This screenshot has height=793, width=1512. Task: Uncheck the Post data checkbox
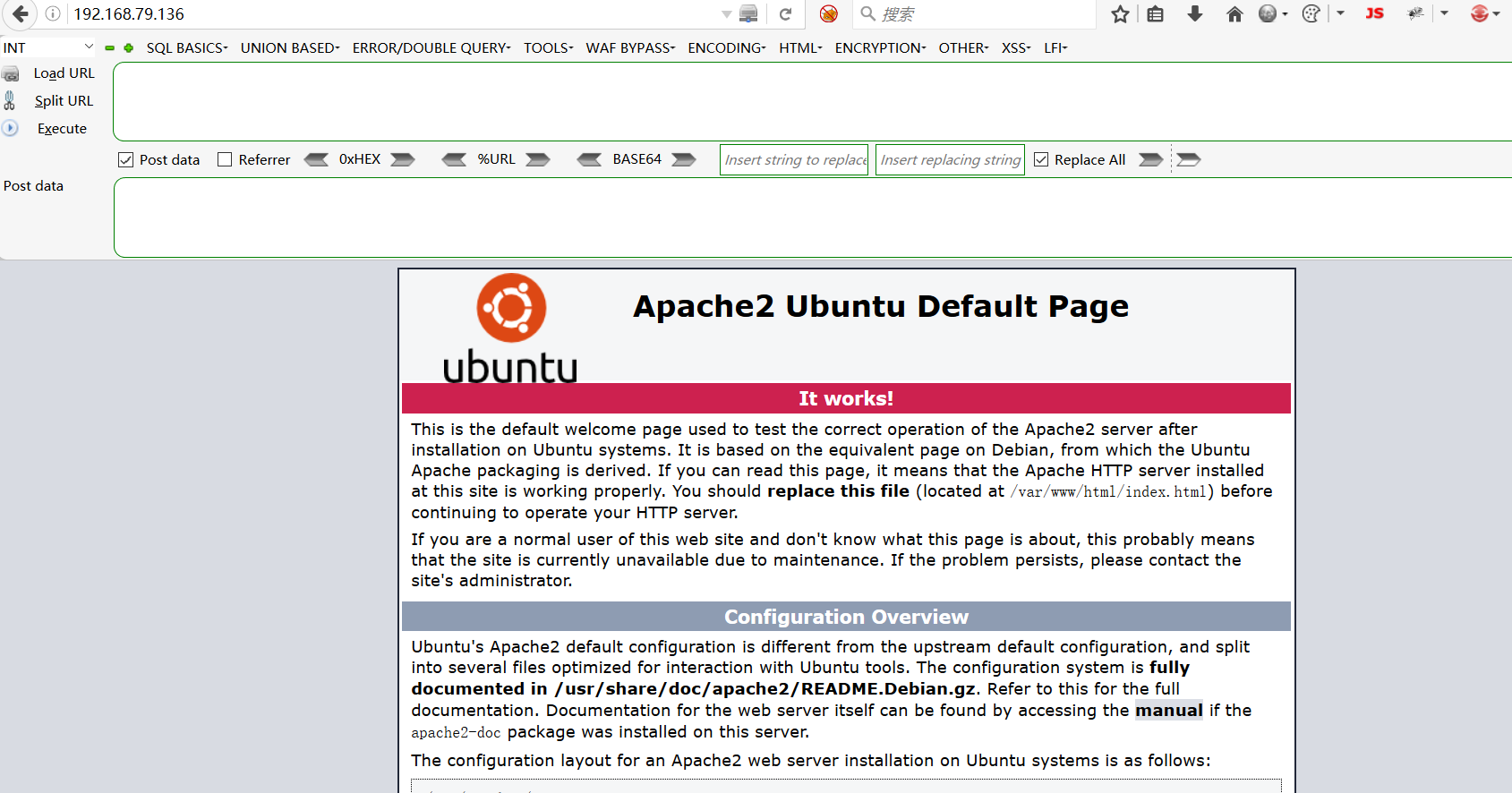(x=125, y=159)
